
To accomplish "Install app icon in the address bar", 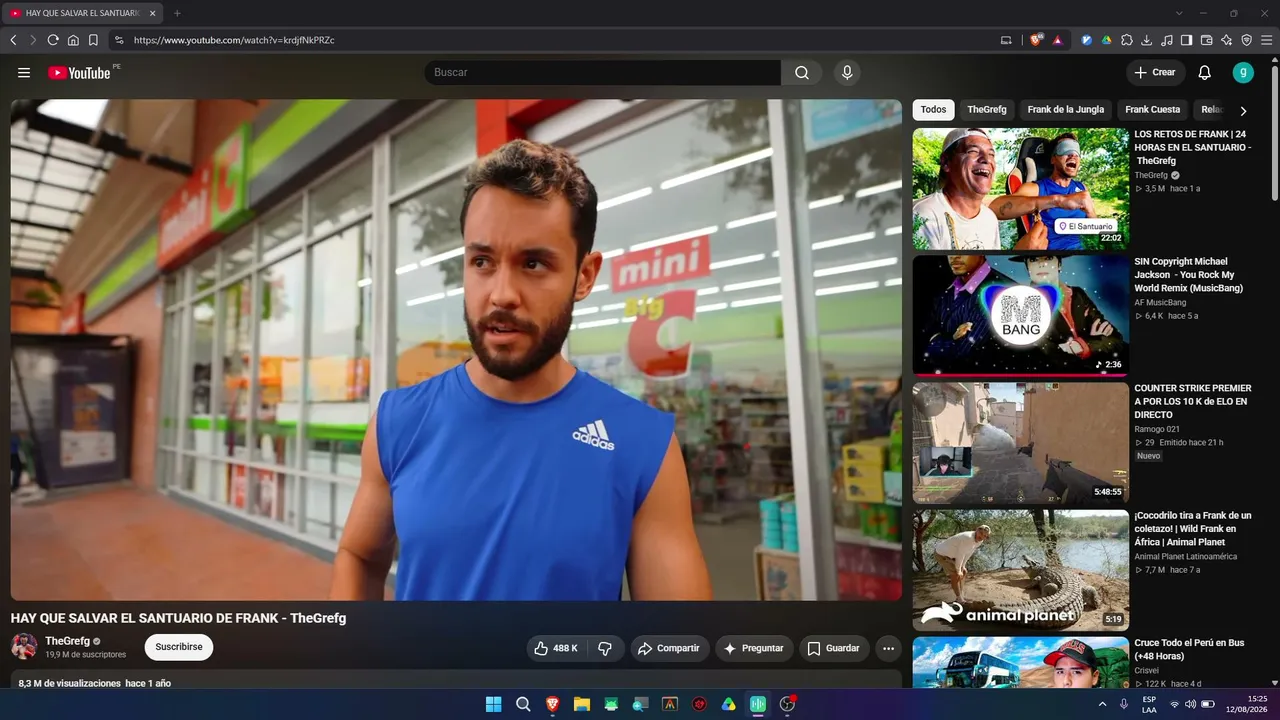I will 1006,40.
